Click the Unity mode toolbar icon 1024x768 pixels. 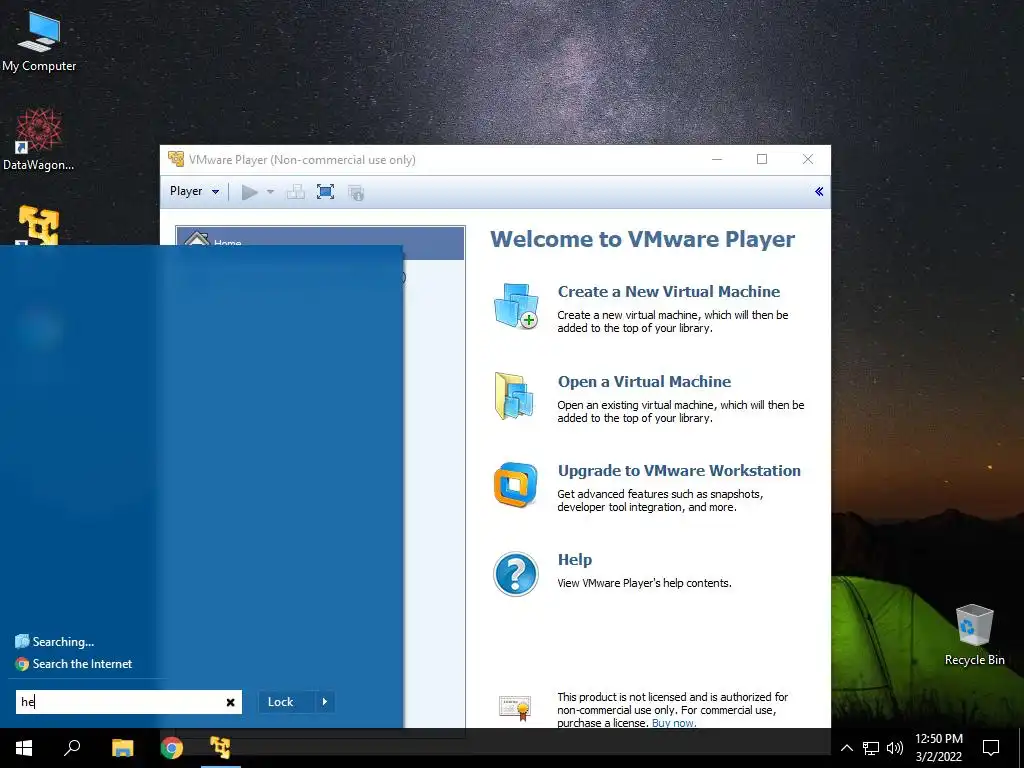click(356, 193)
